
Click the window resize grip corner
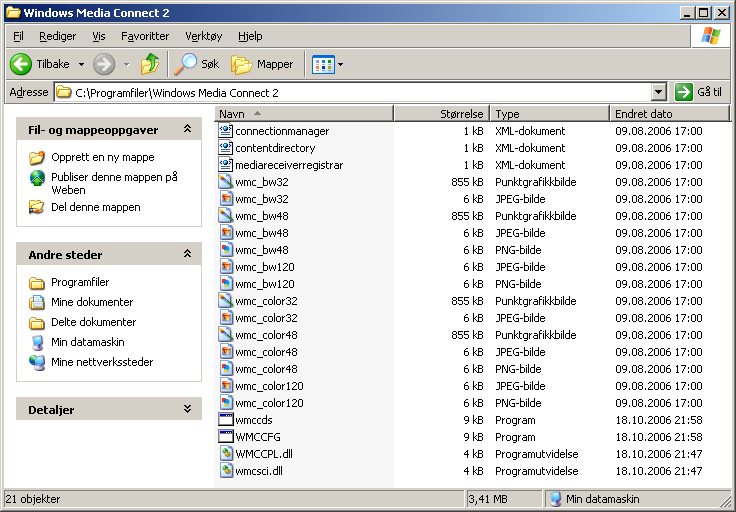click(725, 501)
